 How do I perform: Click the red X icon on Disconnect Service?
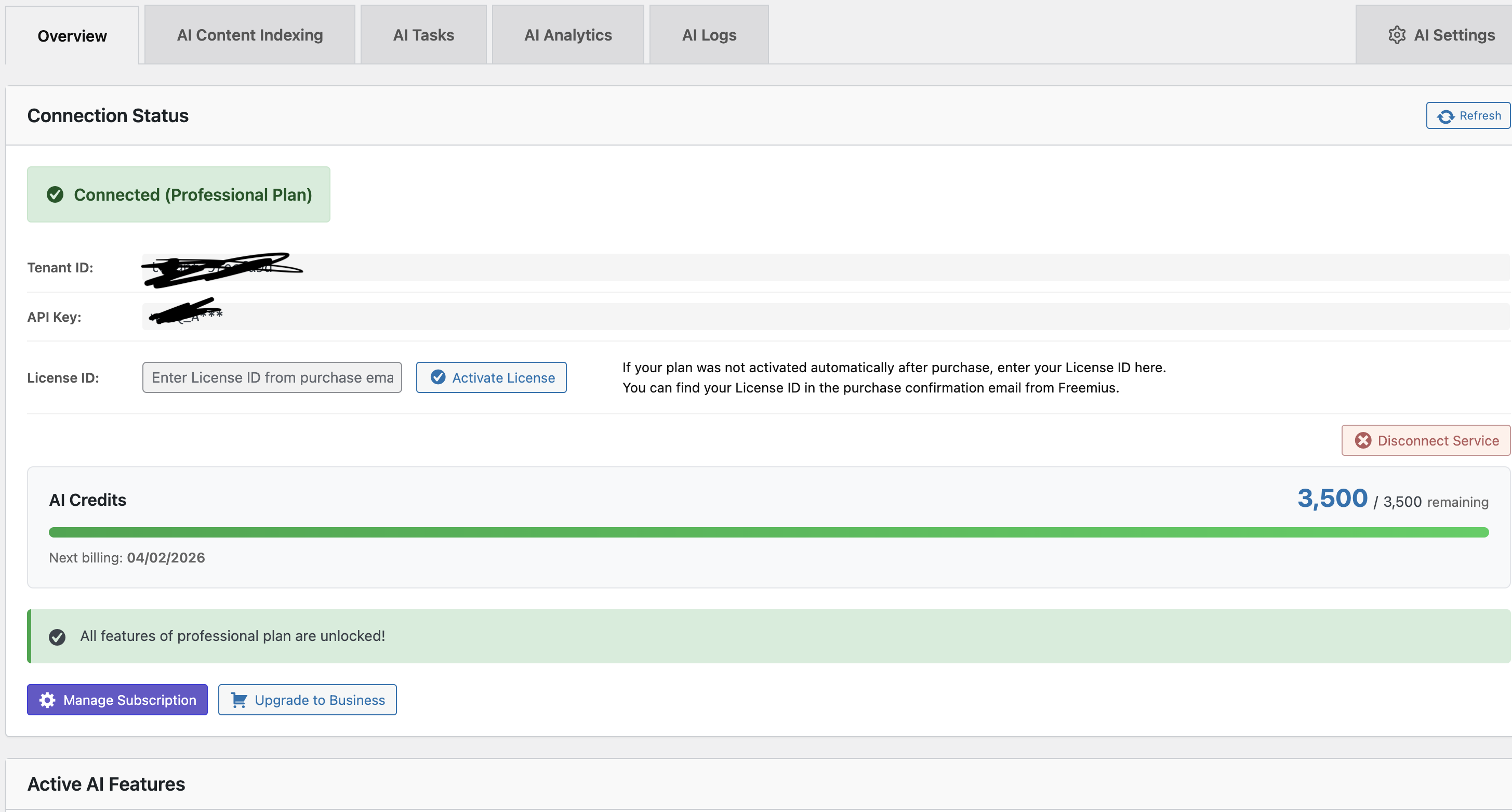point(1363,440)
